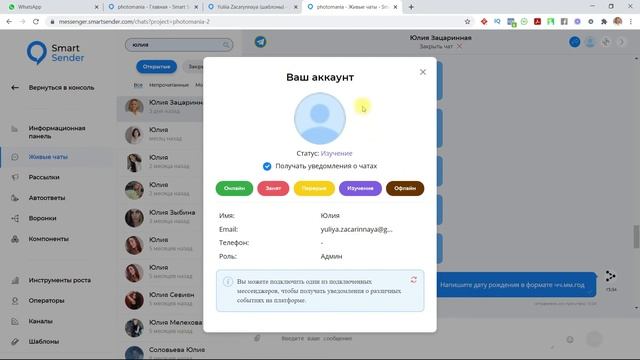
Task: Click the Telegram channel icon in chat header
Action: pos(260,42)
